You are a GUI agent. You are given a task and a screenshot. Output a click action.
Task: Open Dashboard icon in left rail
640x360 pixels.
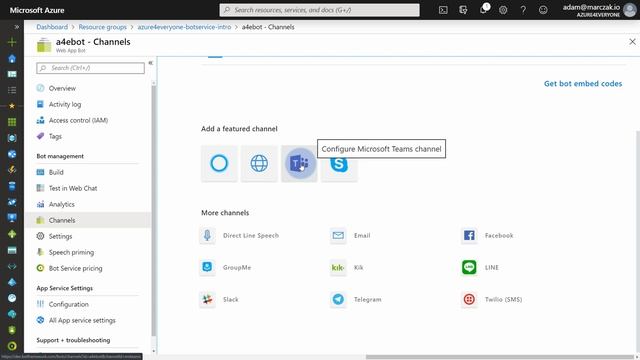click(x=12, y=74)
